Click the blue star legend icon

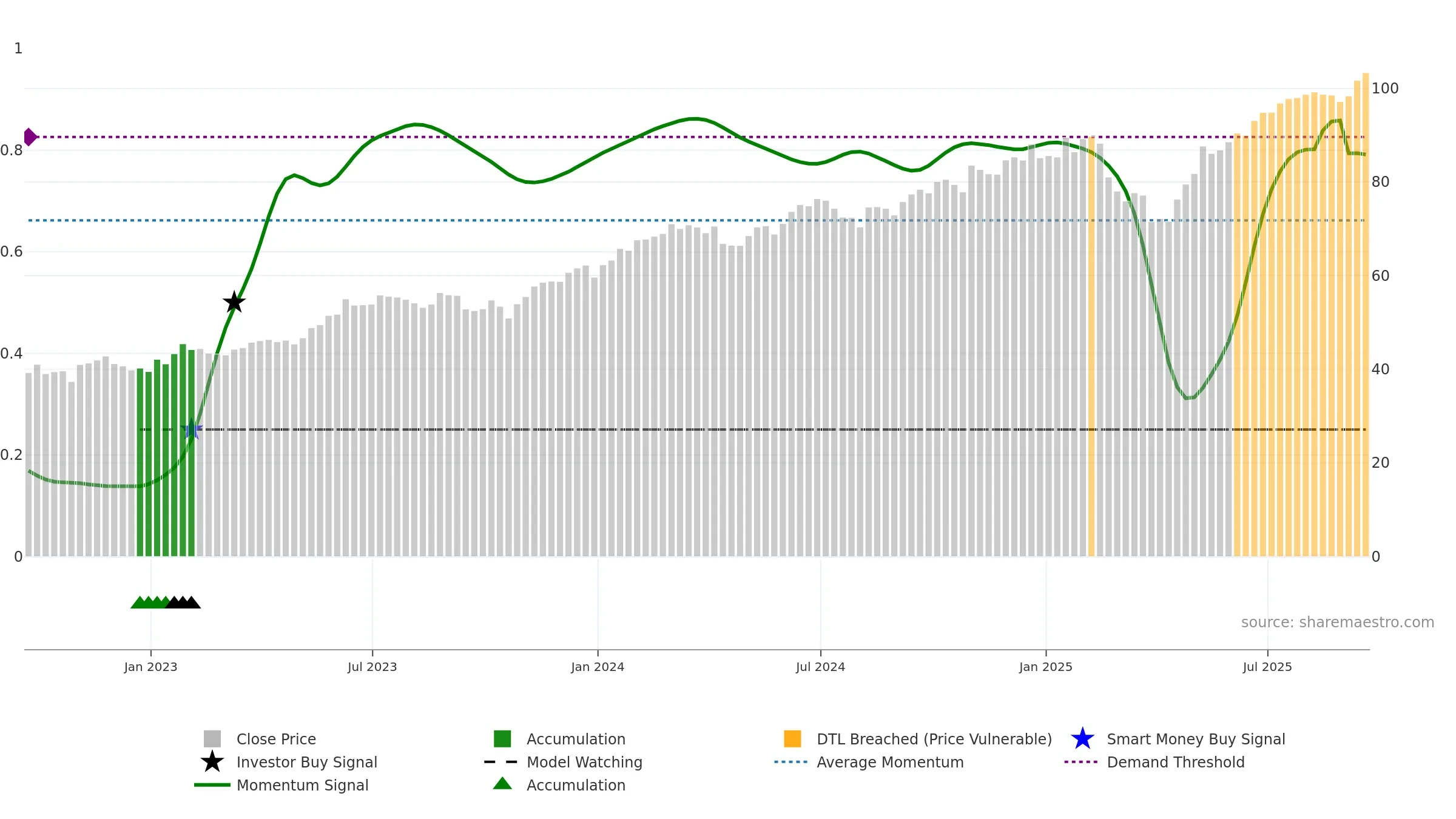coord(1082,739)
